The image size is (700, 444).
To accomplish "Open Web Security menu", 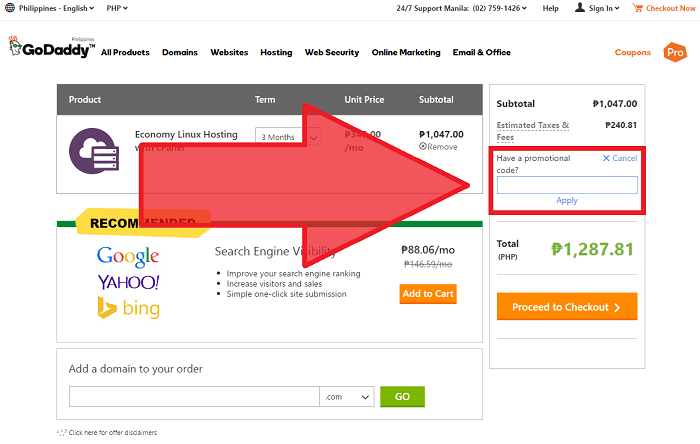I will (332, 52).
